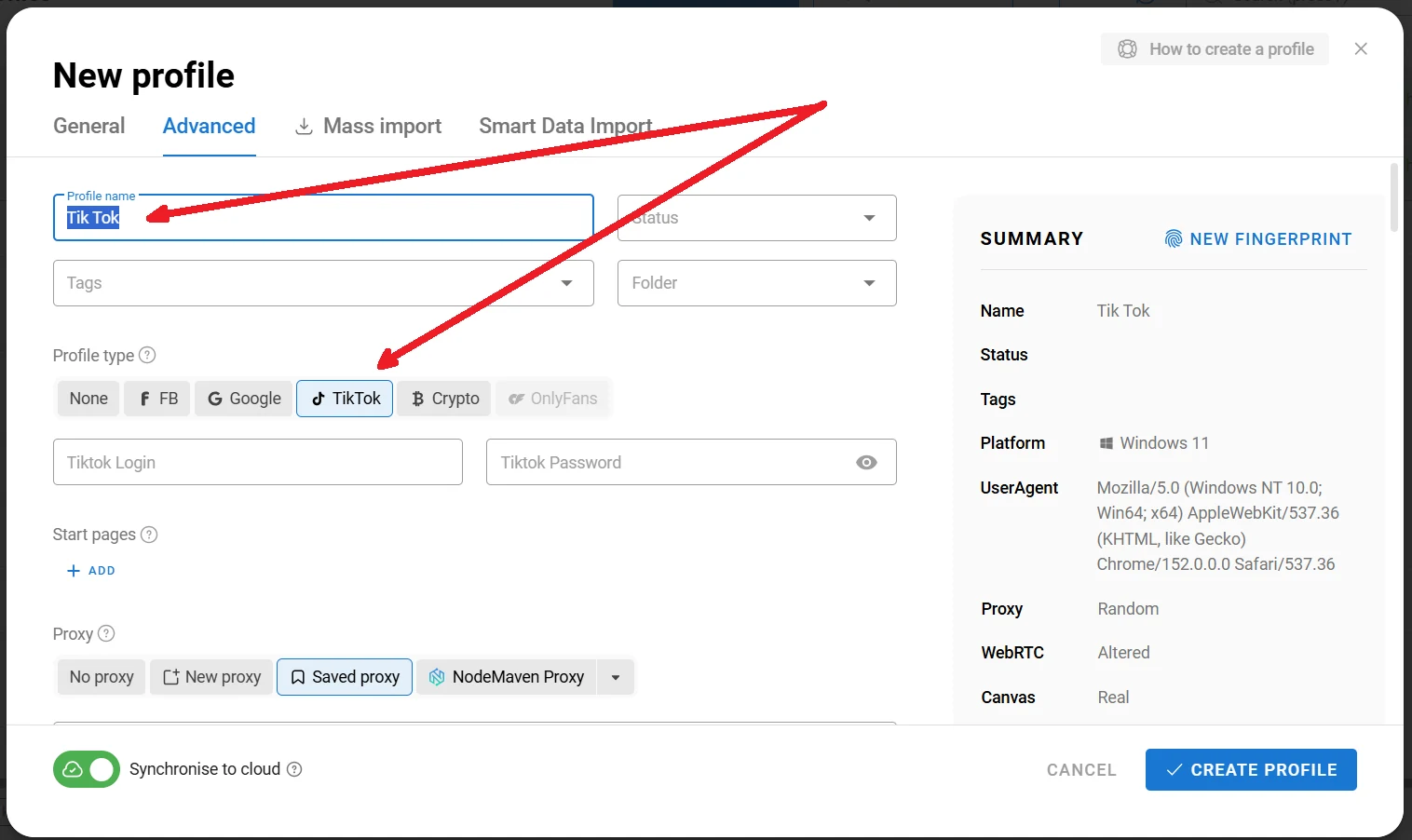
Task: Select the Google profile type
Action: pos(244,399)
